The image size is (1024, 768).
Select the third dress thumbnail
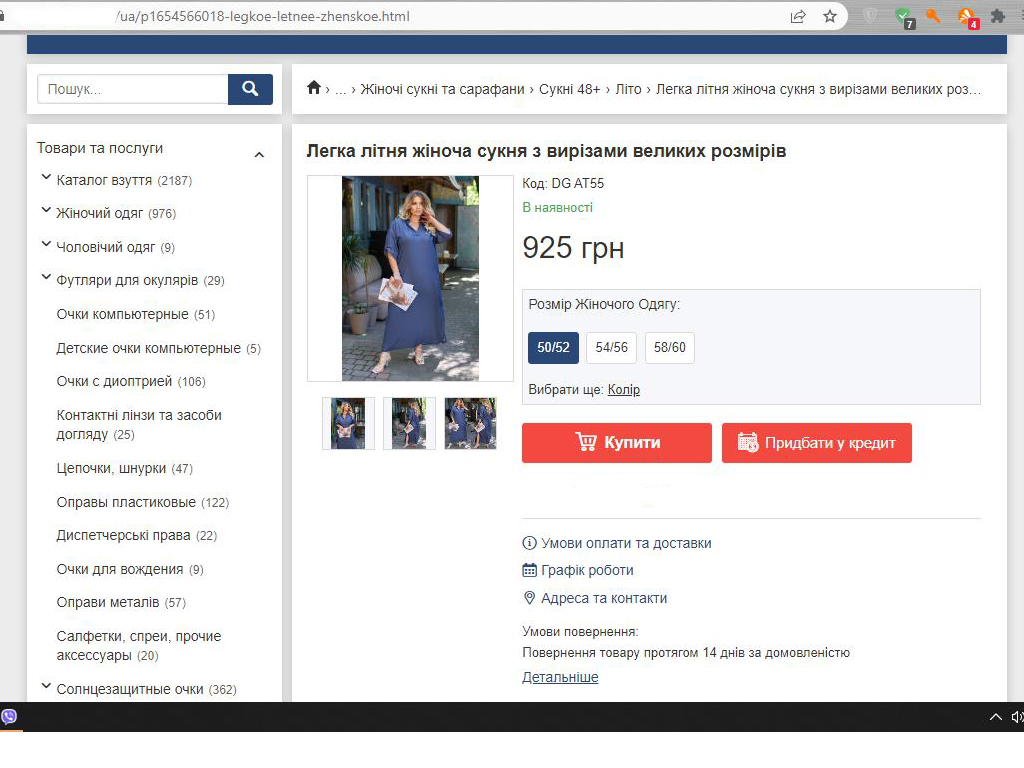470,423
